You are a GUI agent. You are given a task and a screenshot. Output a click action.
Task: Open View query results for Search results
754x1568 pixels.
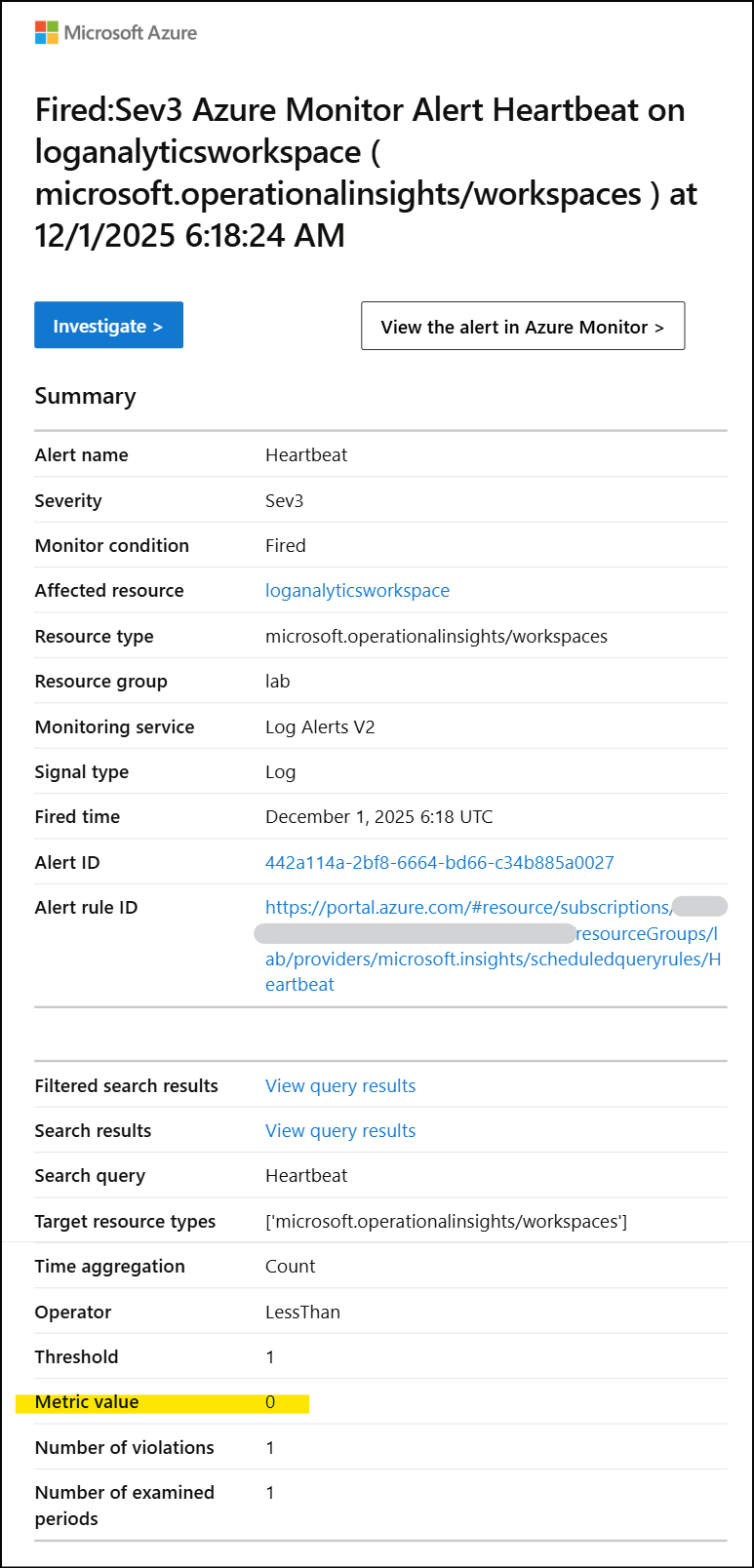[340, 1131]
